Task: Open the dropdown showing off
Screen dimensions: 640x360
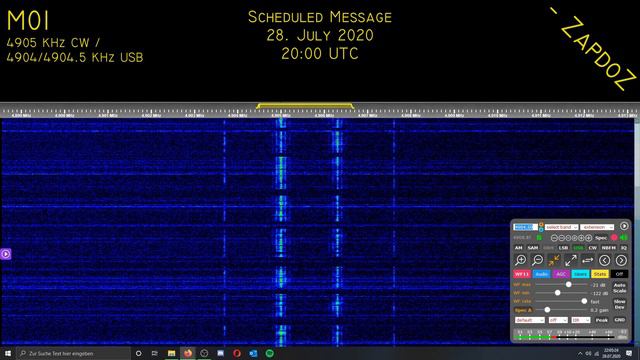Action: tap(558, 320)
